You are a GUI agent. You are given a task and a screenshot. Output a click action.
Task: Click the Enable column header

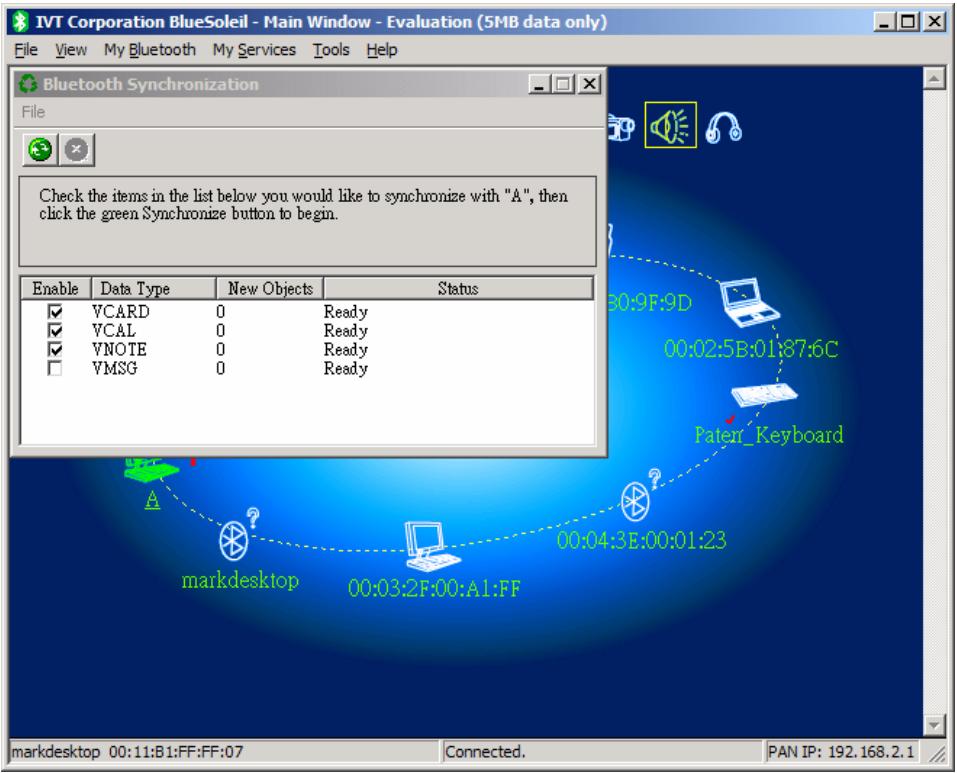click(x=56, y=289)
